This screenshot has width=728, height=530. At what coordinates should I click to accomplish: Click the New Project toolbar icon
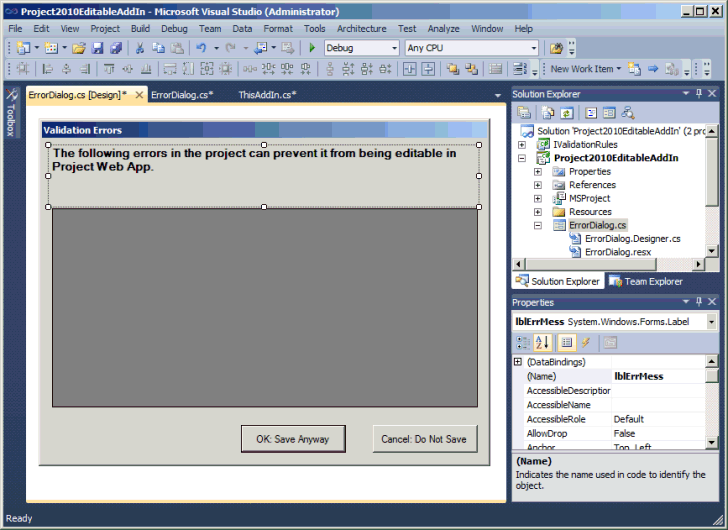pos(23,48)
